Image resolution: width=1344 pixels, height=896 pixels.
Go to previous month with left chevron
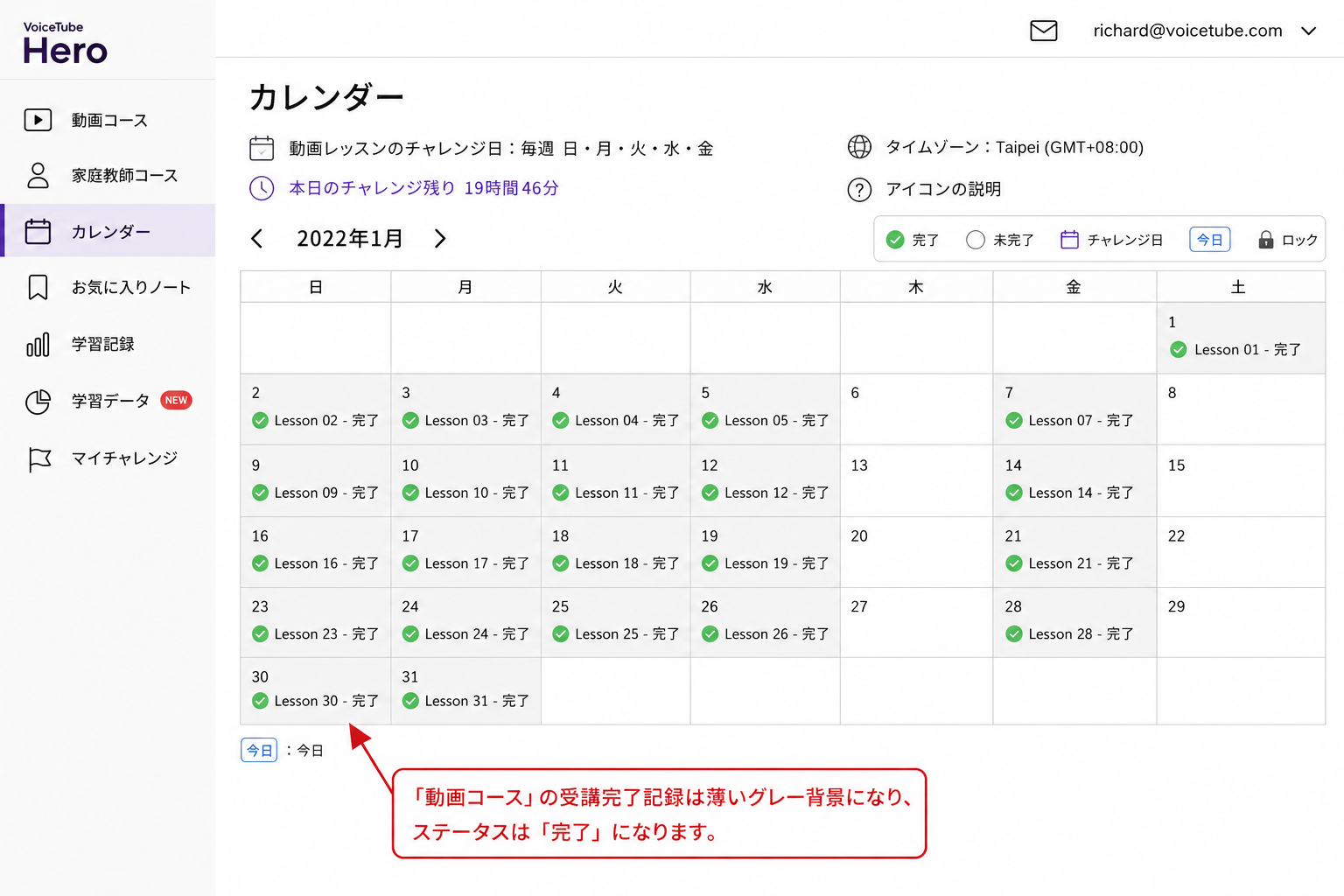[x=256, y=239]
